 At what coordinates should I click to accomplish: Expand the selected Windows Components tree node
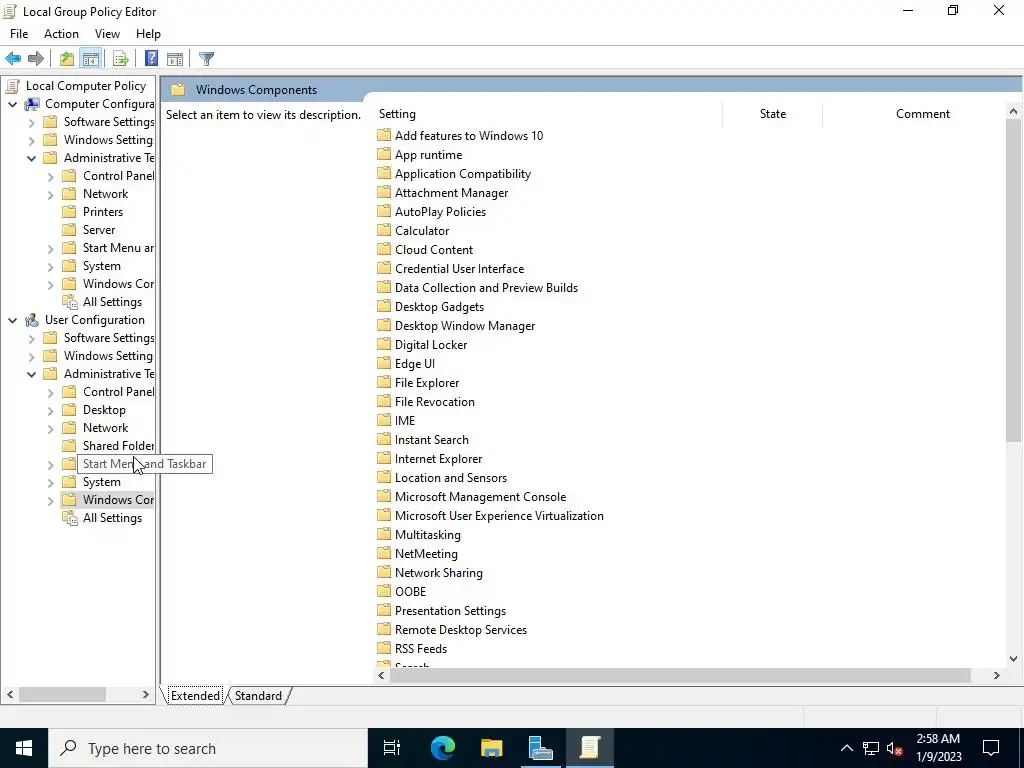[x=50, y=501]
